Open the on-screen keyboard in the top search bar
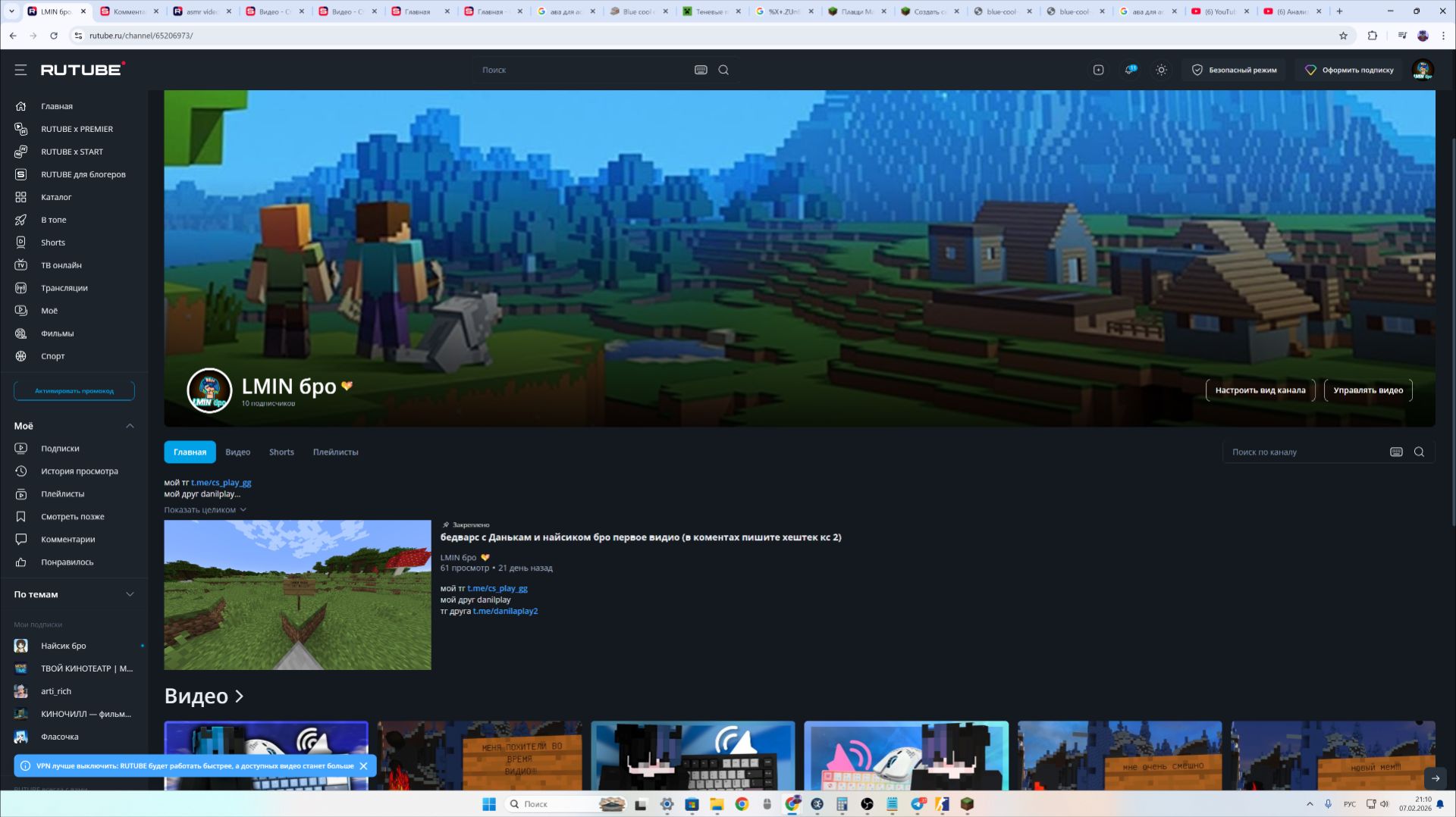1456x817 pixels. click(701, 70)
